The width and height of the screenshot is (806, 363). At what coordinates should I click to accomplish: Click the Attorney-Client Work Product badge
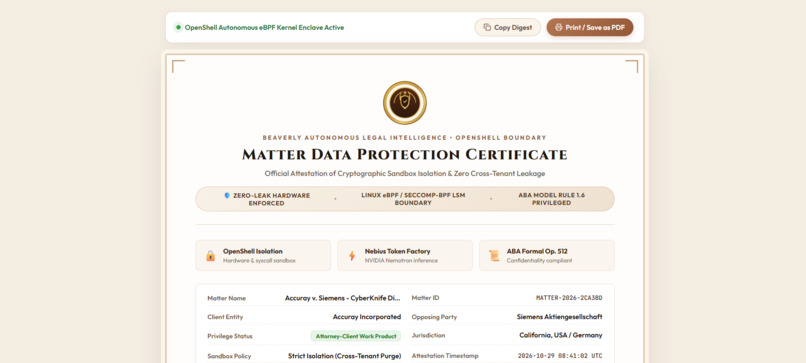click(x=356, y=336)
